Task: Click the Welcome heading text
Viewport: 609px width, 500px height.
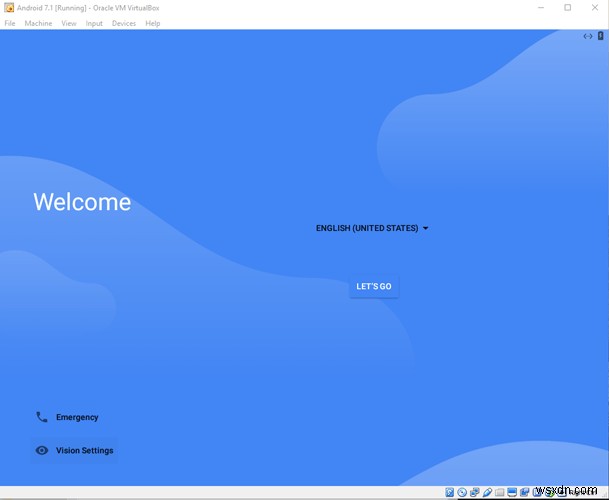Action: click(82, 202)
